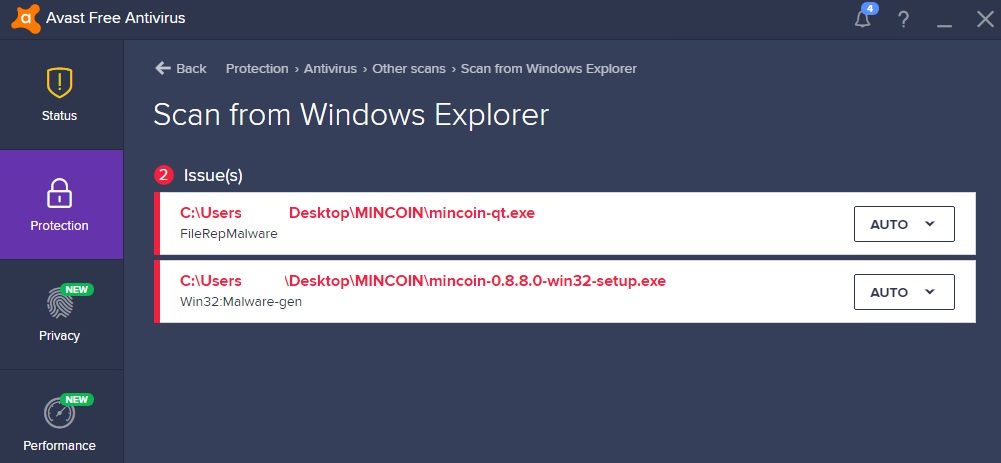Open the Privacy sidebar section
The height and width of the screenshot is (463, 1001).
coord(59,314)
